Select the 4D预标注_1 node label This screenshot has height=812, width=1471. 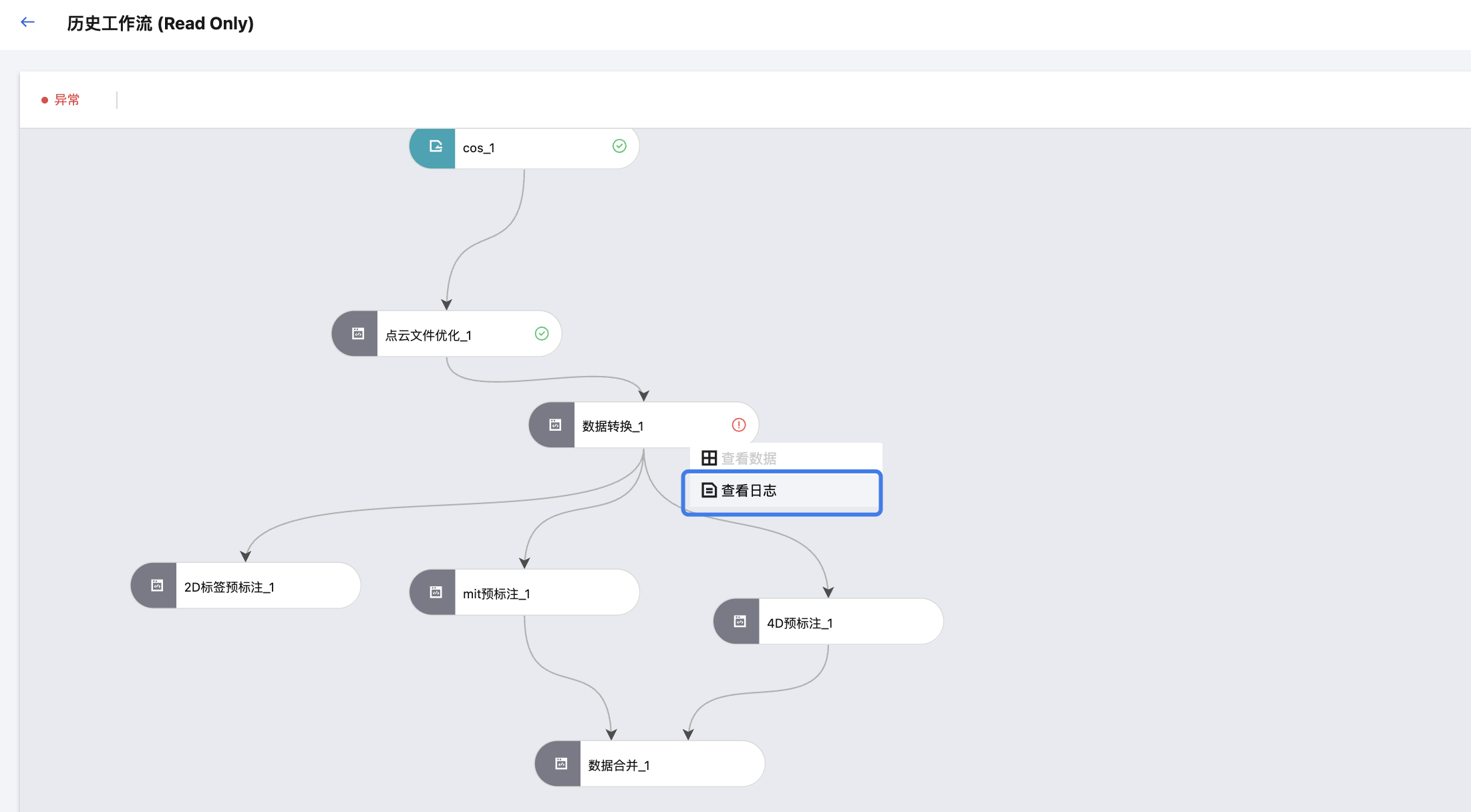click(x=800, y=623)
